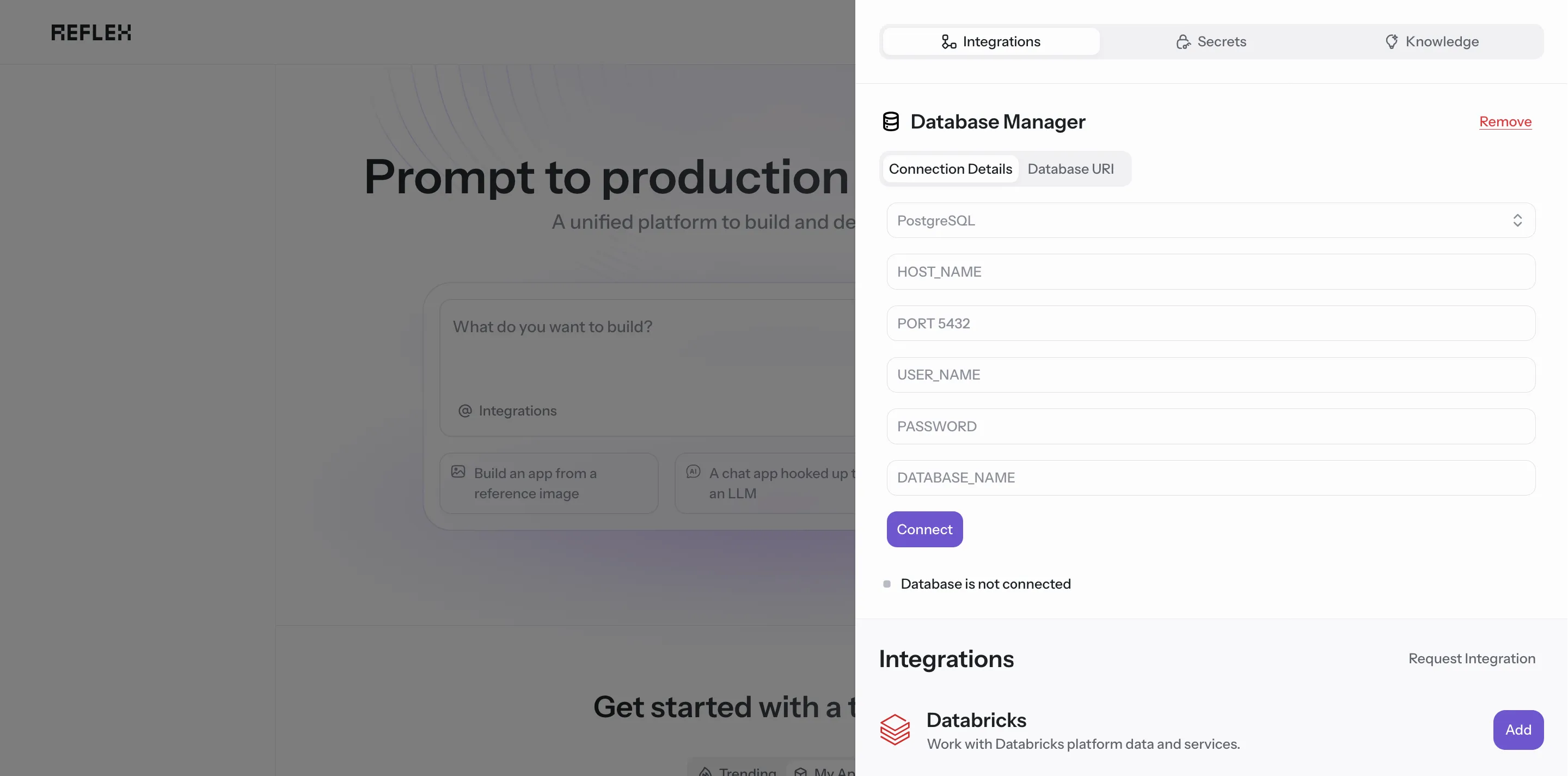Screen dimensions: 1568x776
Task: Switch to Connection Details mode
Action: (950, 169)
